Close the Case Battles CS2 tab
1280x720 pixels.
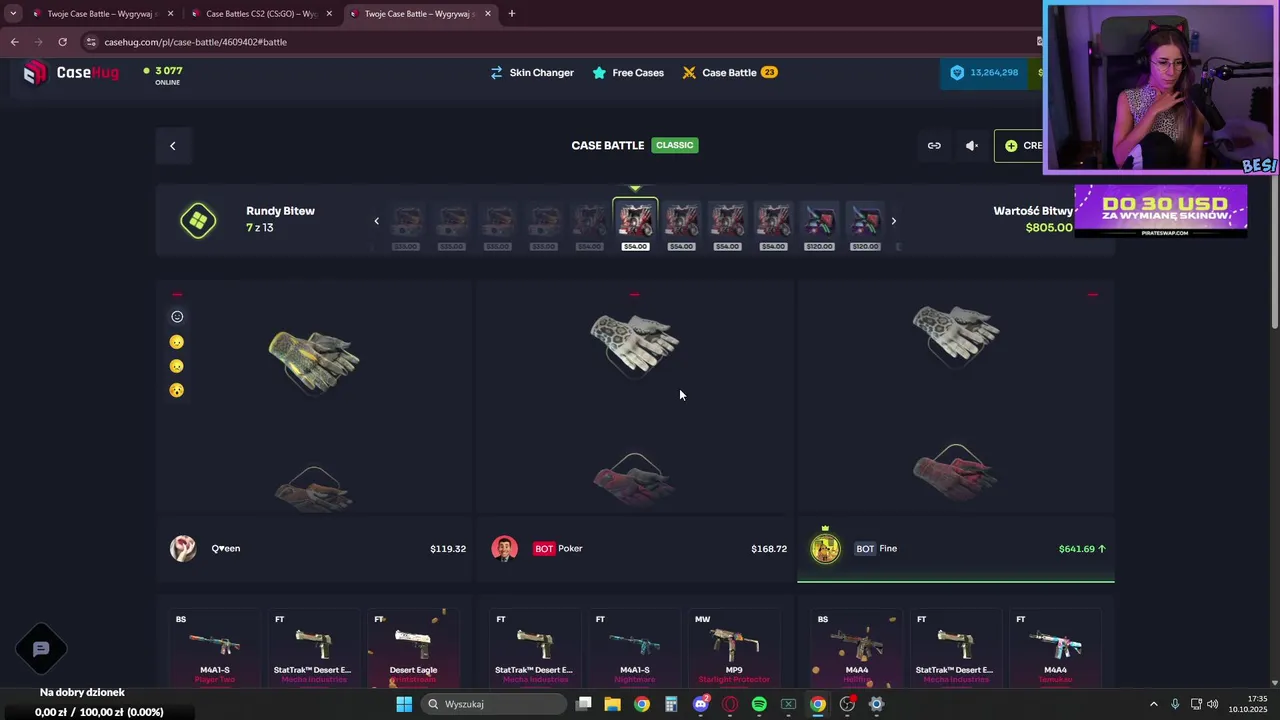(329, 14)
